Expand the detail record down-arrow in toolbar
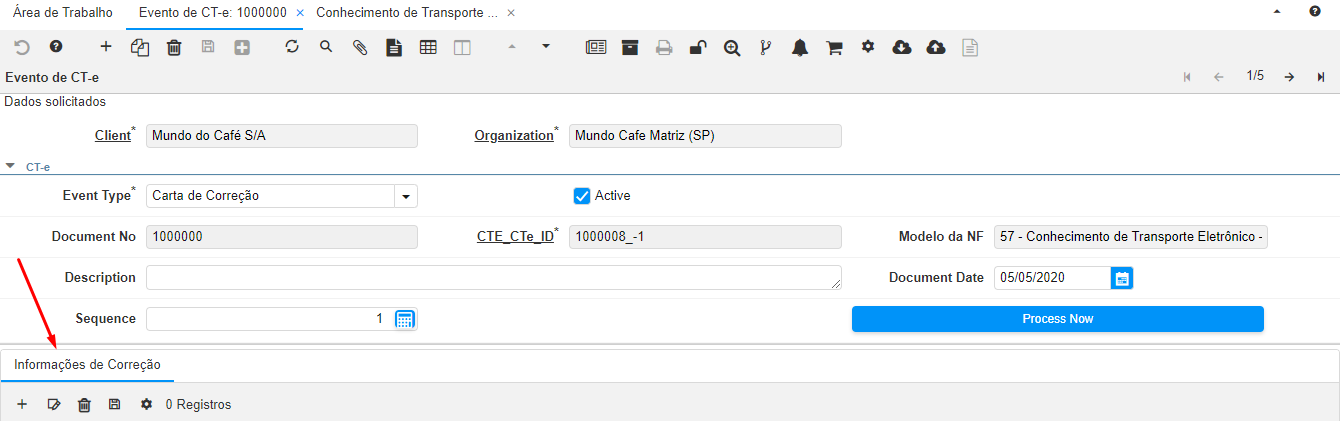Image resolution: width=1340 pixels, height=421 pixels. point(545,46)
